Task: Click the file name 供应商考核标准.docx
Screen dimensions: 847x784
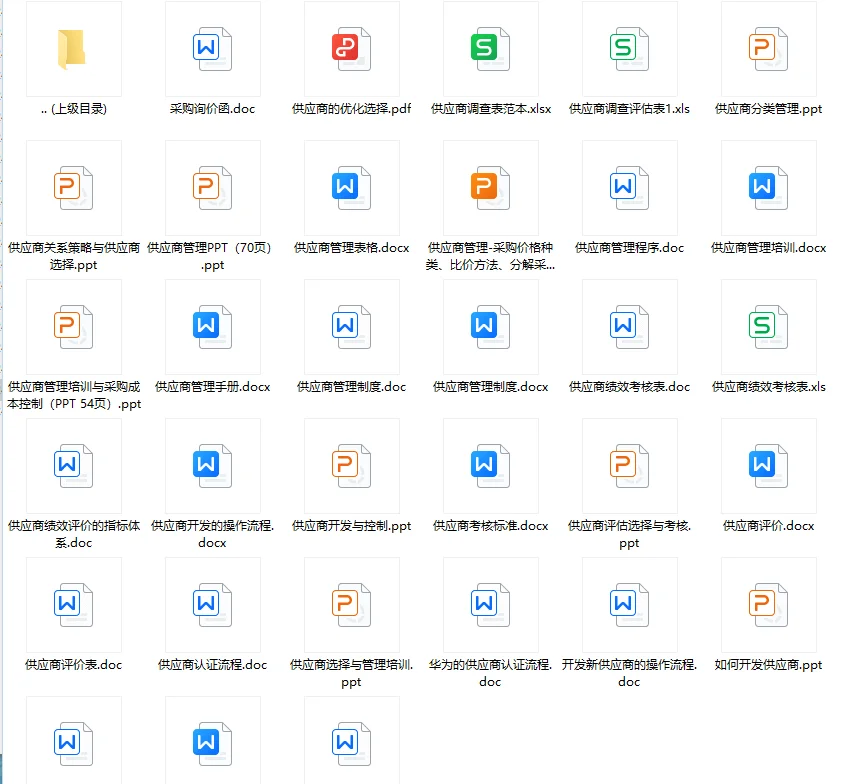Action: (x=490, y=525)
